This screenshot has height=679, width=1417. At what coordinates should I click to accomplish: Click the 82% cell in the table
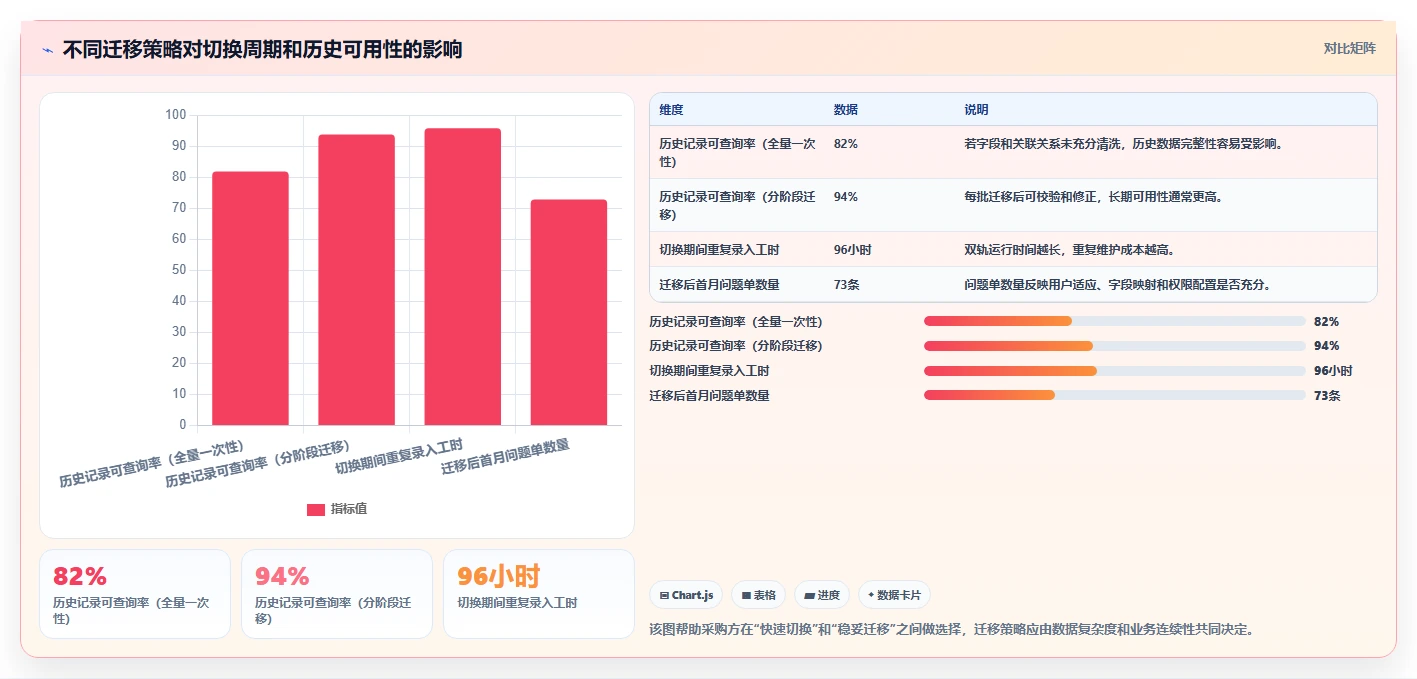coord(846,144)
